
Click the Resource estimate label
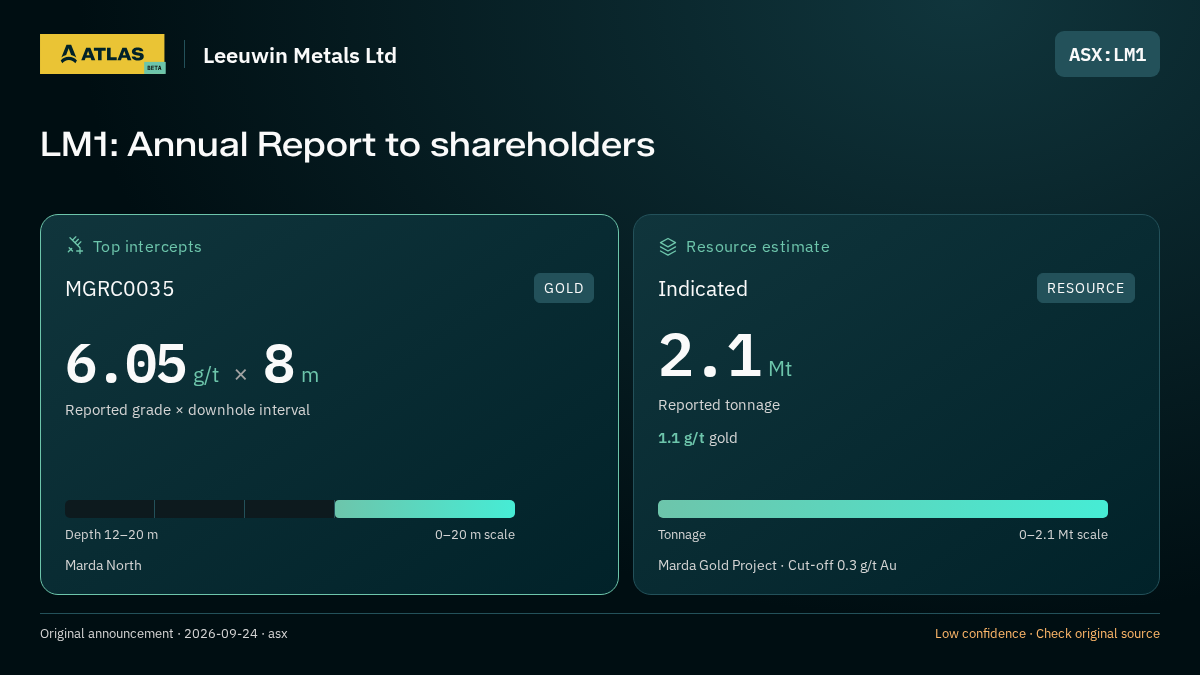point(758,246)
